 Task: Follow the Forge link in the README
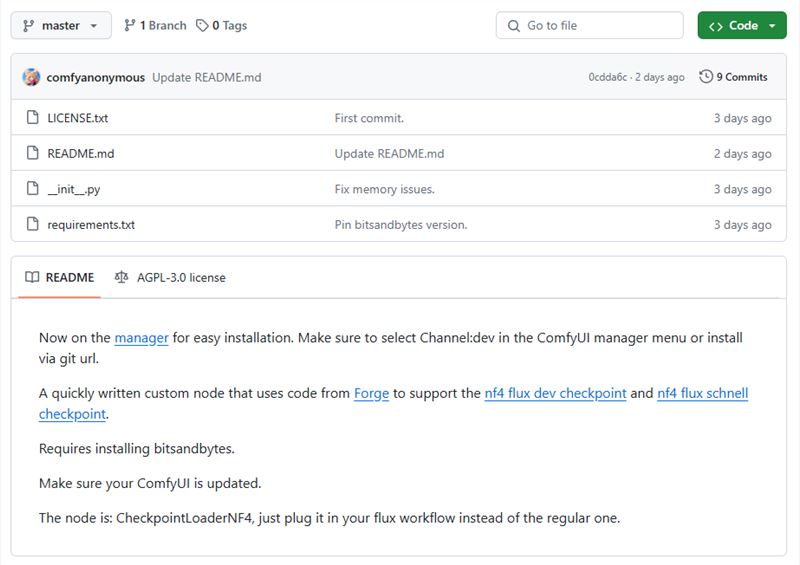pos(371,394)
